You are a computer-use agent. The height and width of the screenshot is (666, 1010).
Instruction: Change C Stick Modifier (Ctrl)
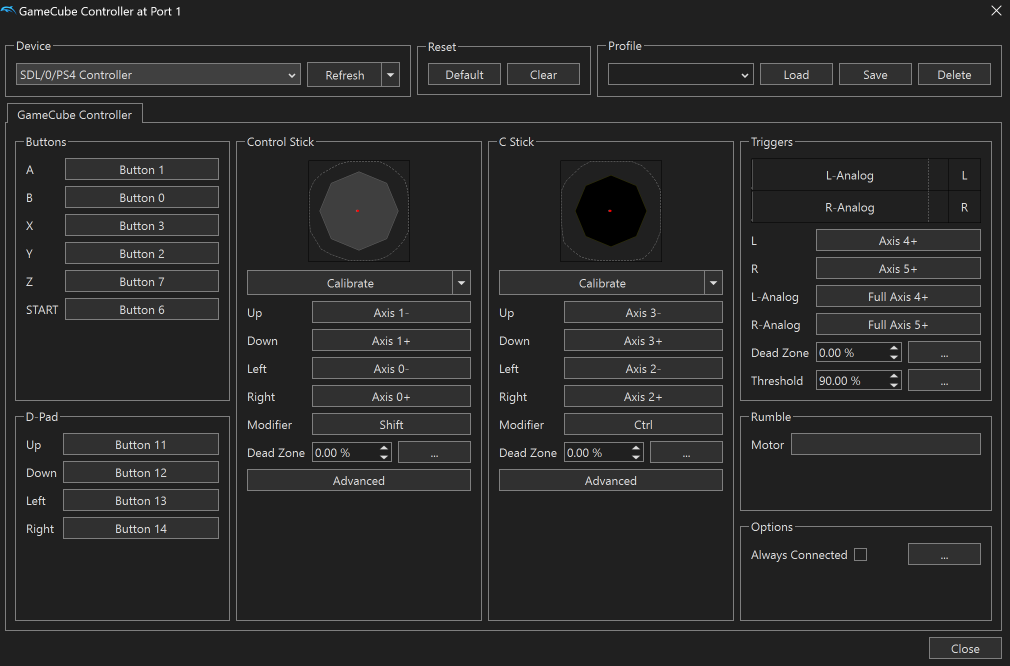[x=643, y=424]
